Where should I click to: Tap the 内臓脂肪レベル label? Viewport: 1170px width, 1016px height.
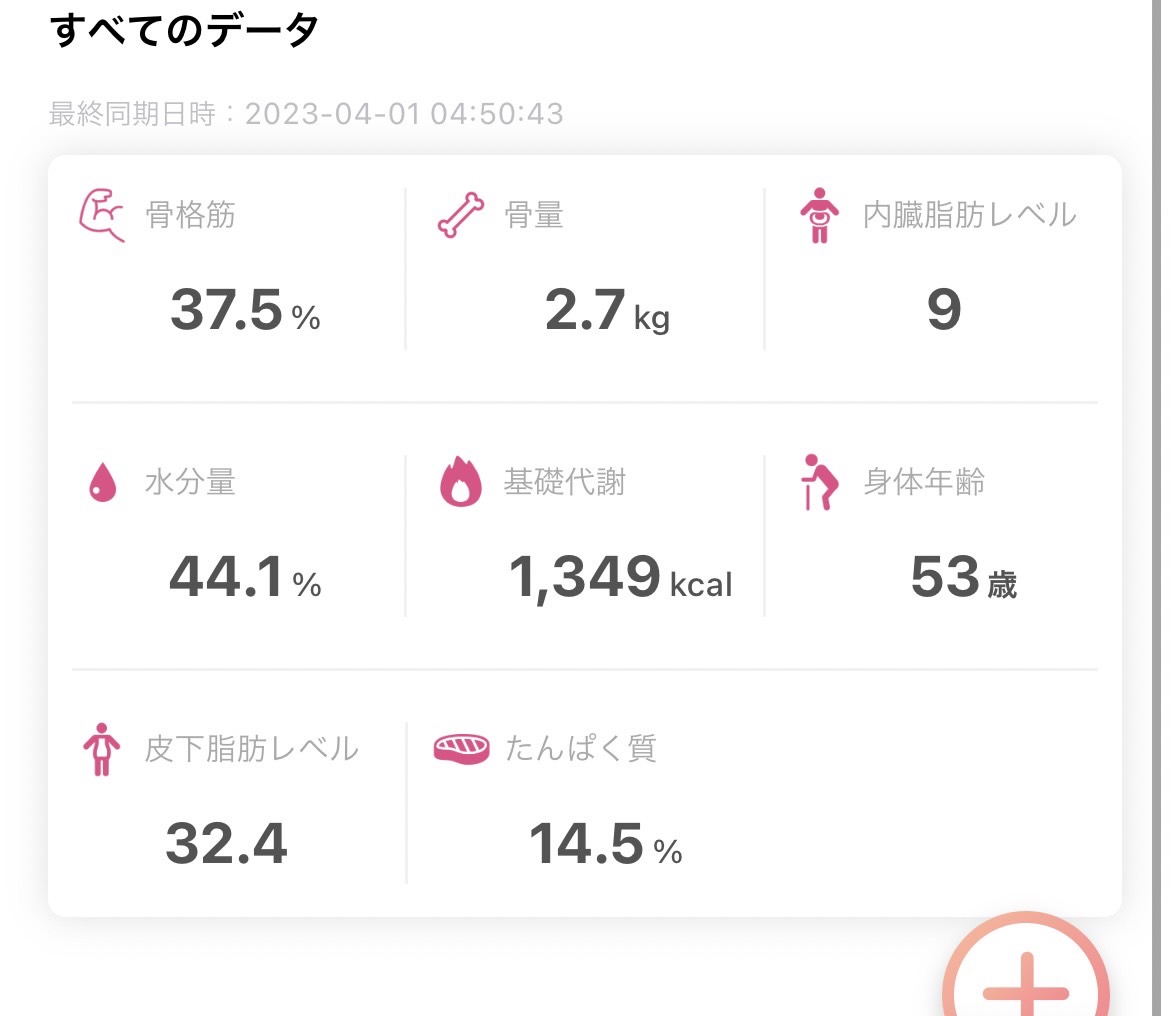tap(969, 215)
